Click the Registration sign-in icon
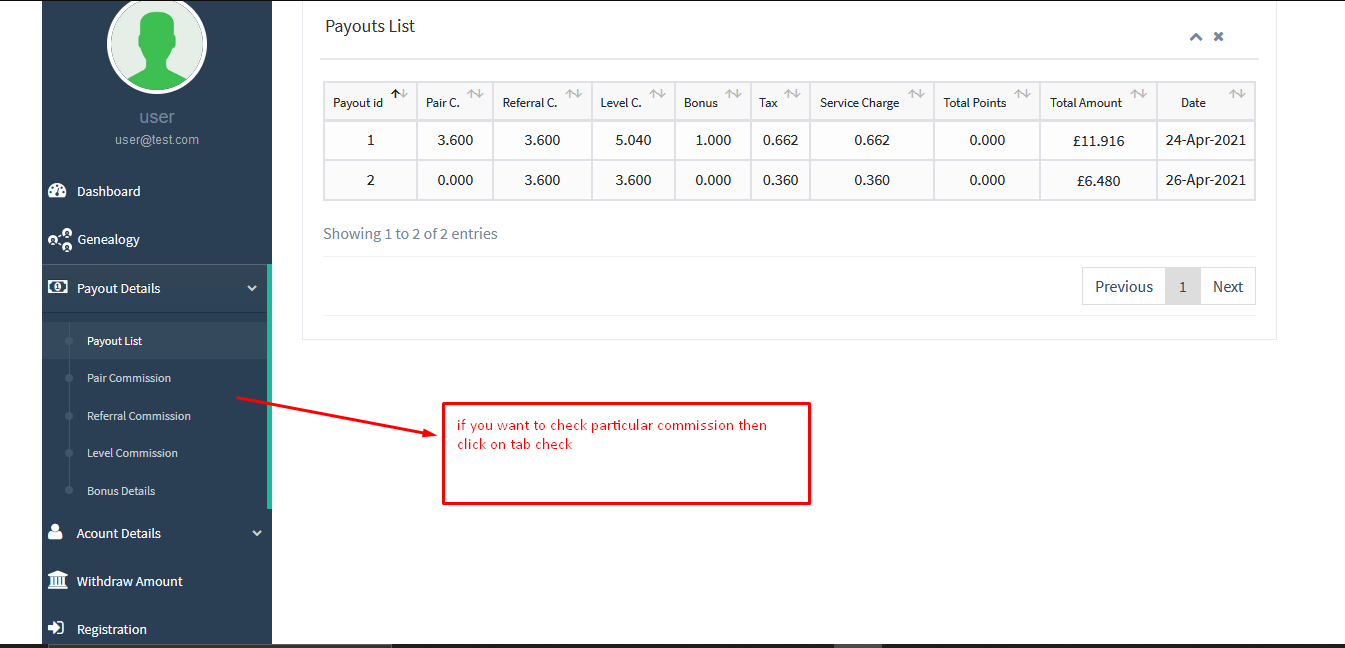This screenshot has height=648, width=1345. pyautogui.click(x=57, y=629)
